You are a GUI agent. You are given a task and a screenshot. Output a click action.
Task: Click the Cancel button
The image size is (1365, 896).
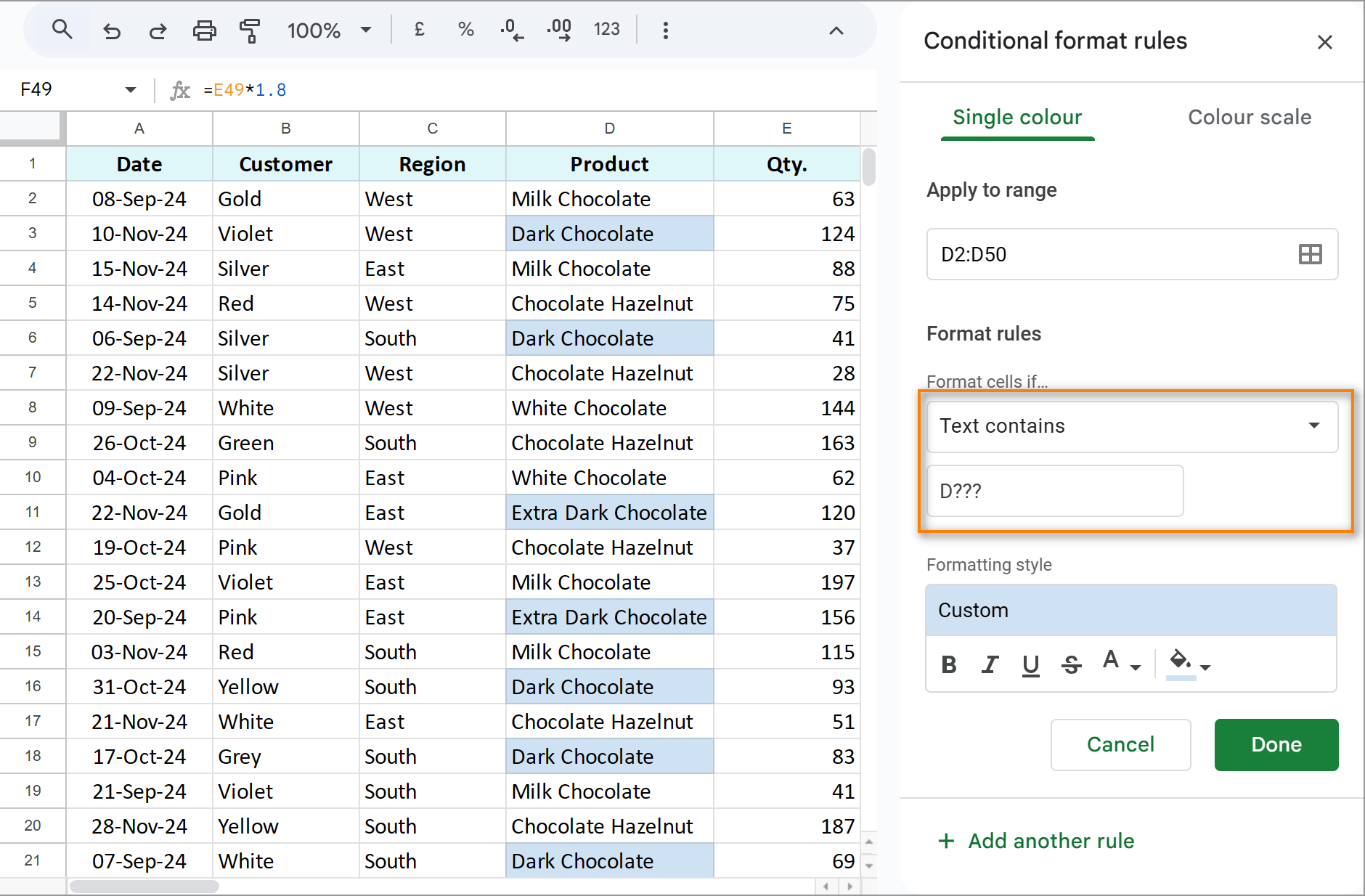(1120, 744)
